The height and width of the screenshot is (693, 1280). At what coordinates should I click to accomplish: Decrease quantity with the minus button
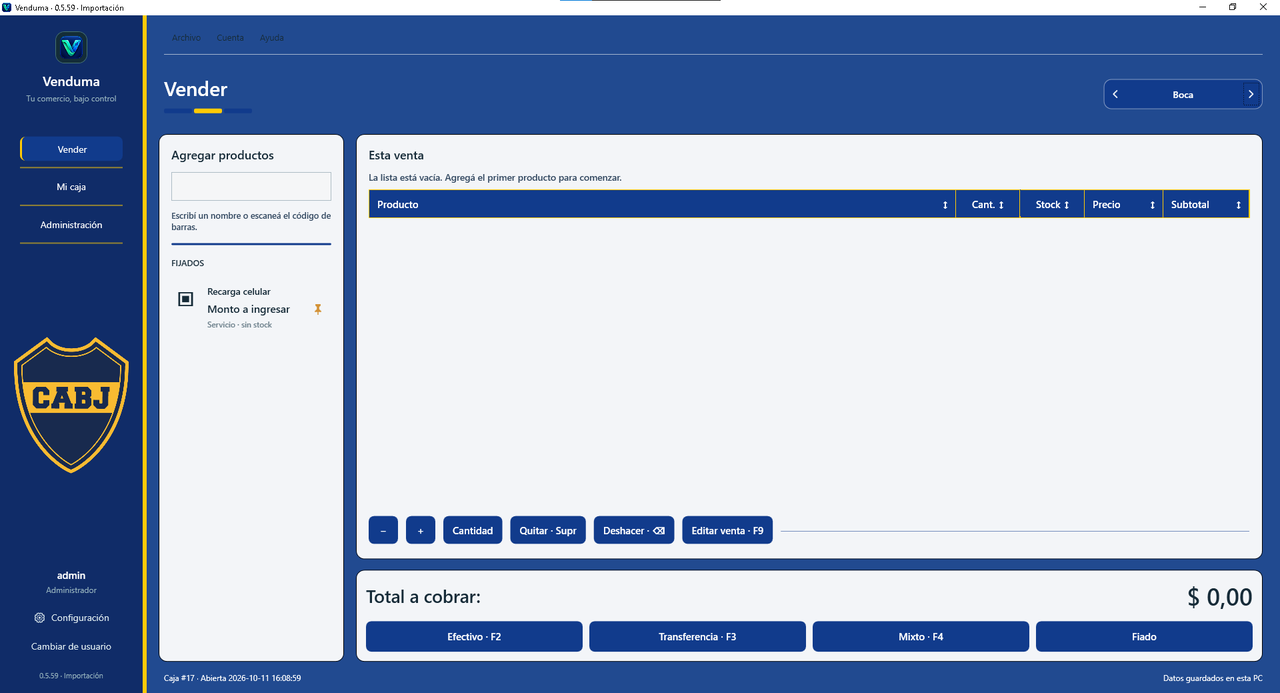pos(383,530)
